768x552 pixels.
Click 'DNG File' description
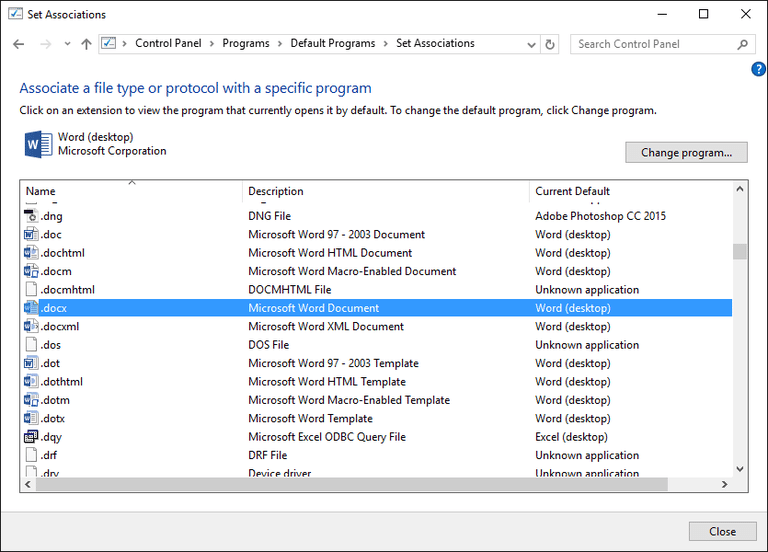[x=269, y=216]
